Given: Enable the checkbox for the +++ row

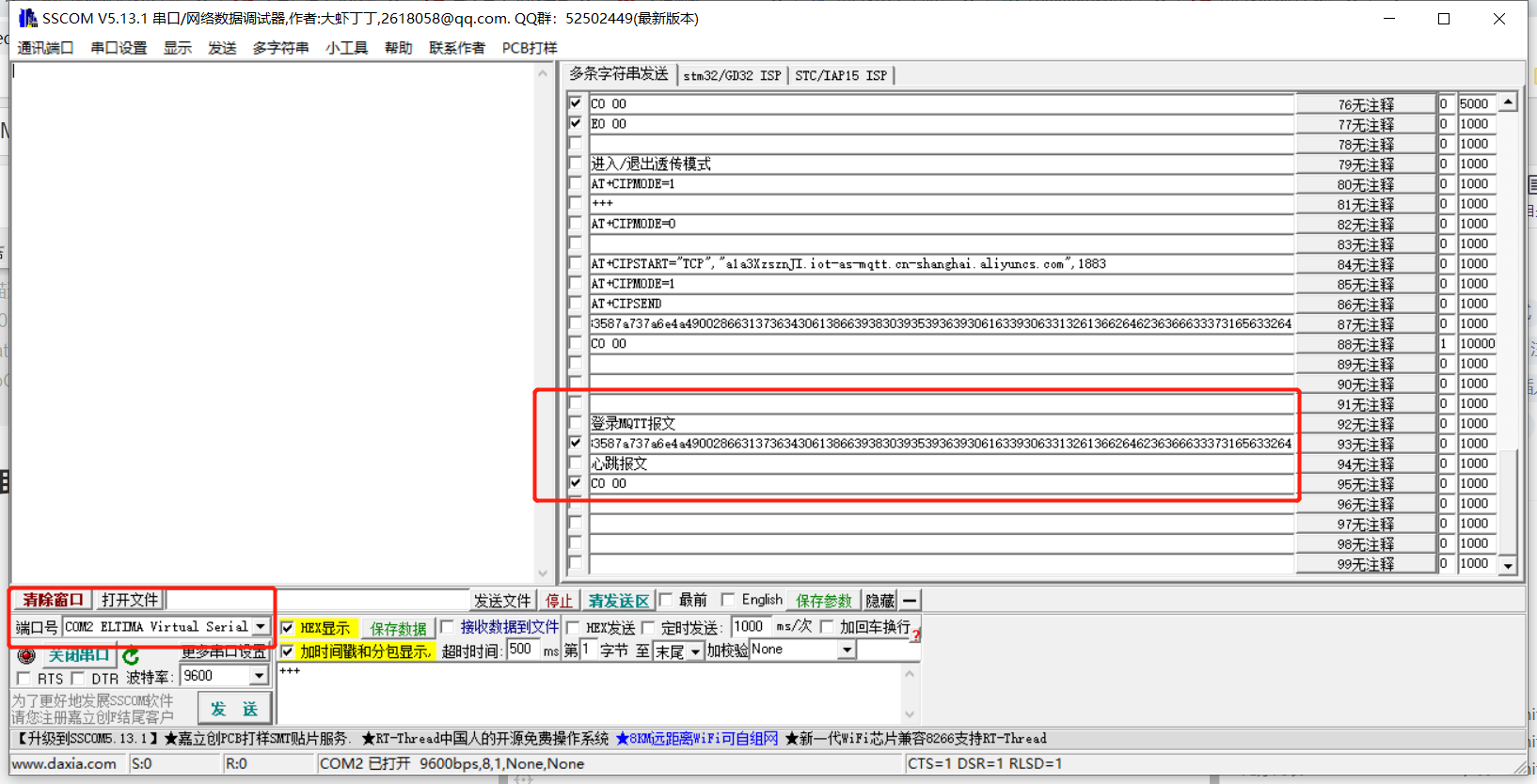Looking at the screenshot, I should pyautogui.click(x=576, y=203).
